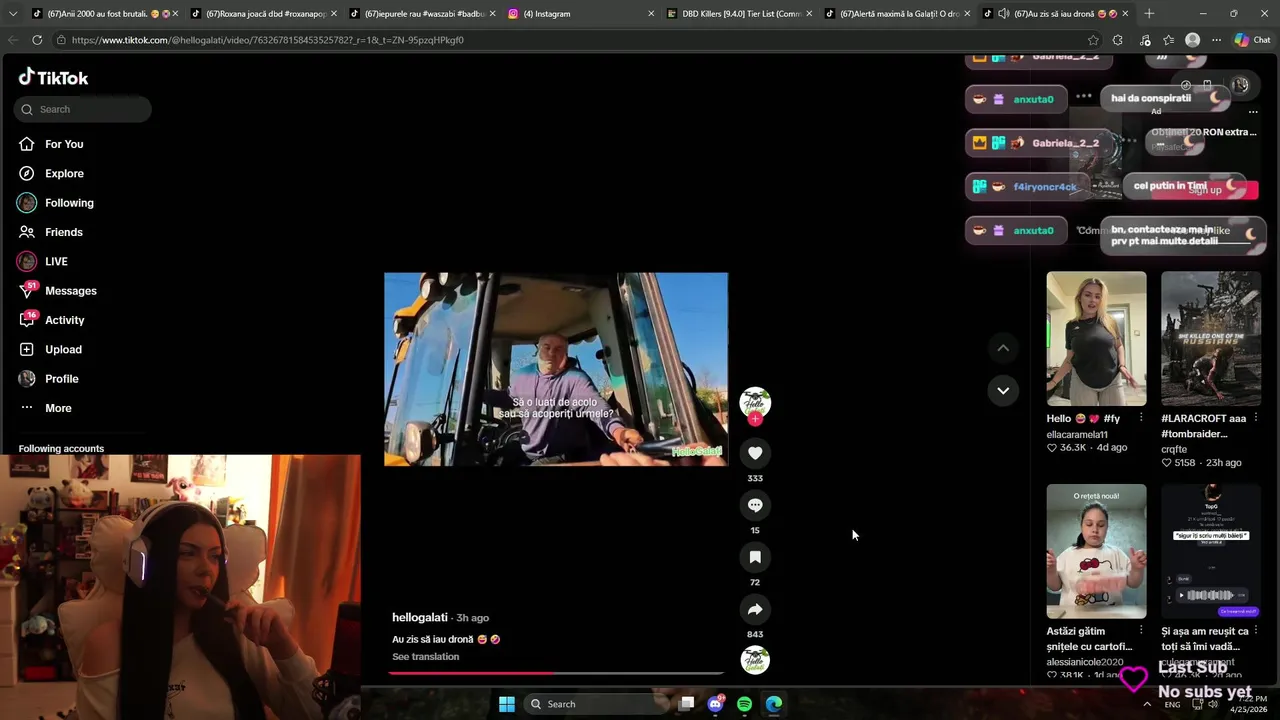Viewport: 1280px width, 720px height.
Task: Open ellacaramela11 video thumbnail
Action: tap(1096, 338)
